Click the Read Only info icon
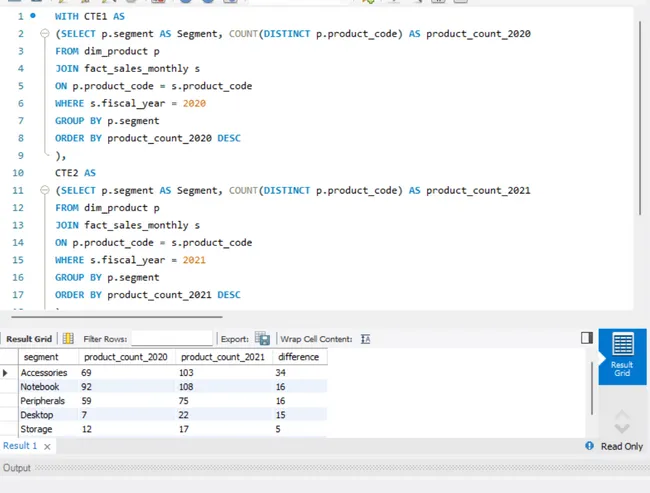This screenshot has width=650, height=493. [x=589, y=446]
